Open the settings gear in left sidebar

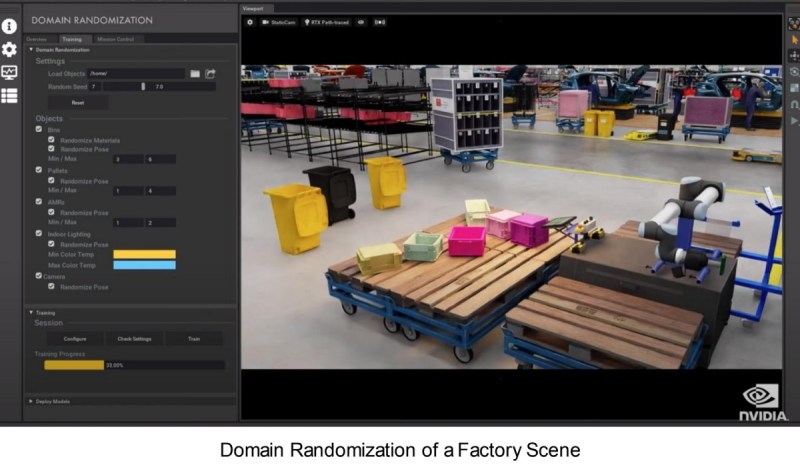coord(9,50)
